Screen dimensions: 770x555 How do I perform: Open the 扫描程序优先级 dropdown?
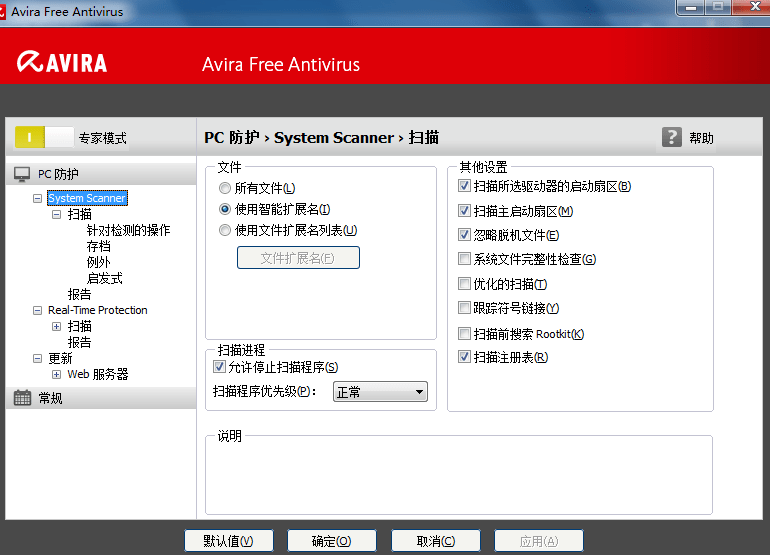pyautogui.click(x=380, y=392)
